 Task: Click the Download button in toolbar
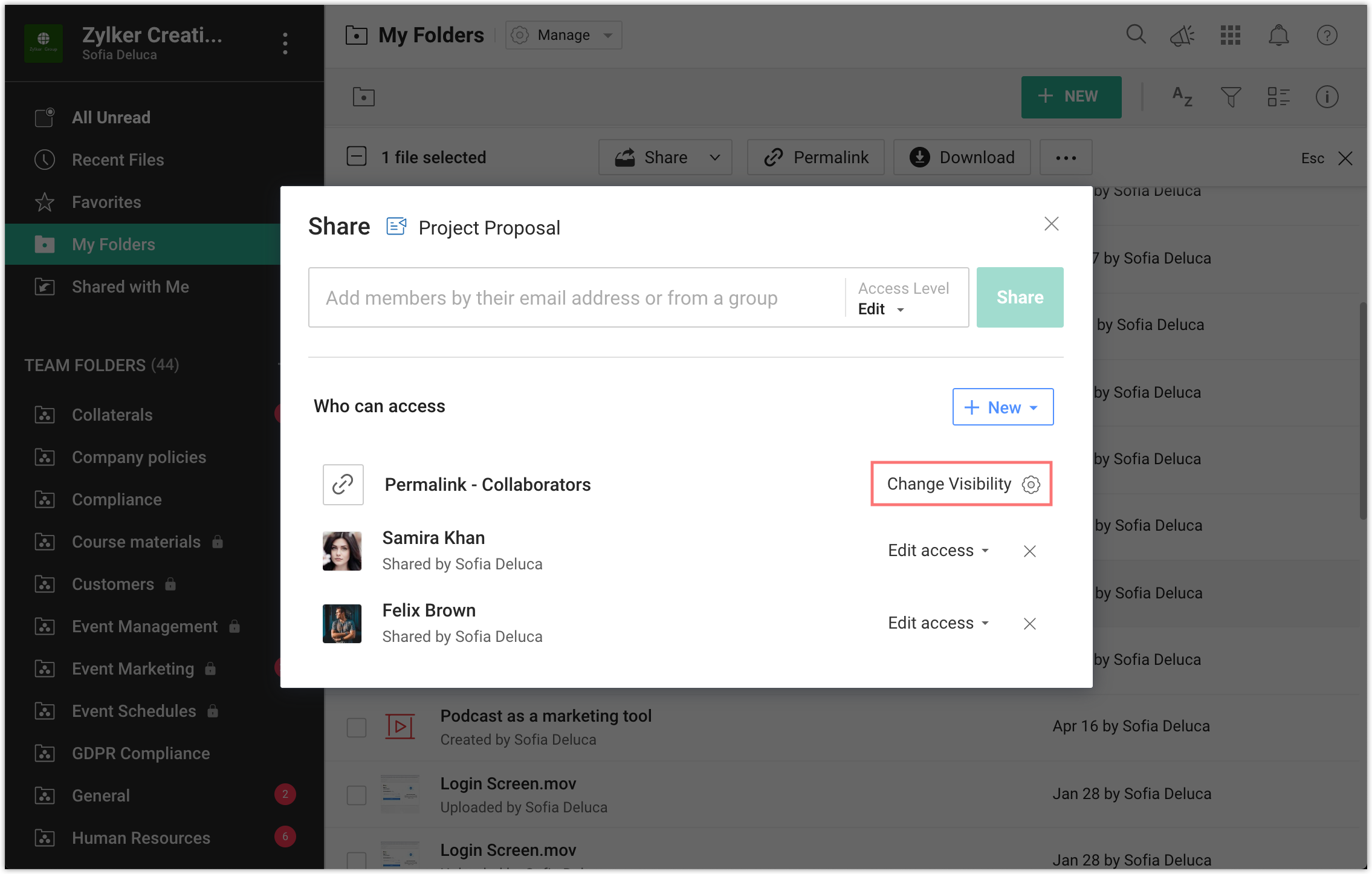point(962,157)
